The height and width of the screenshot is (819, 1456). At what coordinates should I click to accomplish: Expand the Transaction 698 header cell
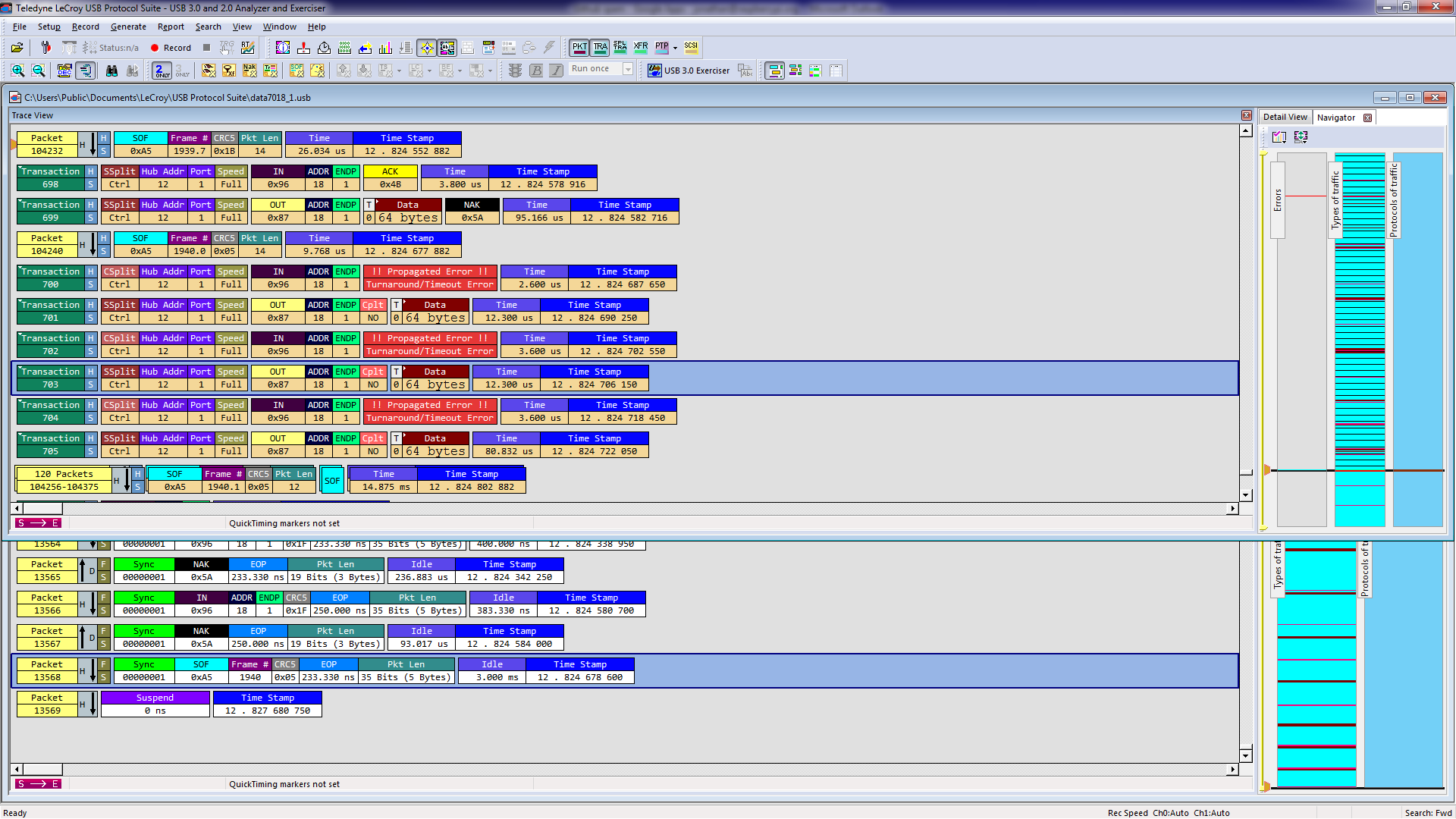(x=50, y=177)
